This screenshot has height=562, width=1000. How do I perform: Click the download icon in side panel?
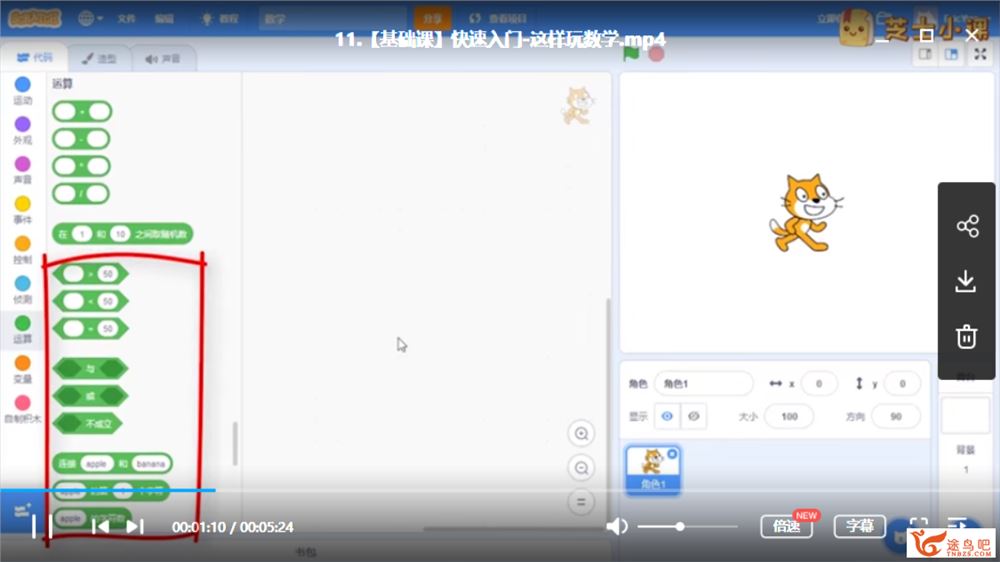pyautogui.click(x=966, y=281)
